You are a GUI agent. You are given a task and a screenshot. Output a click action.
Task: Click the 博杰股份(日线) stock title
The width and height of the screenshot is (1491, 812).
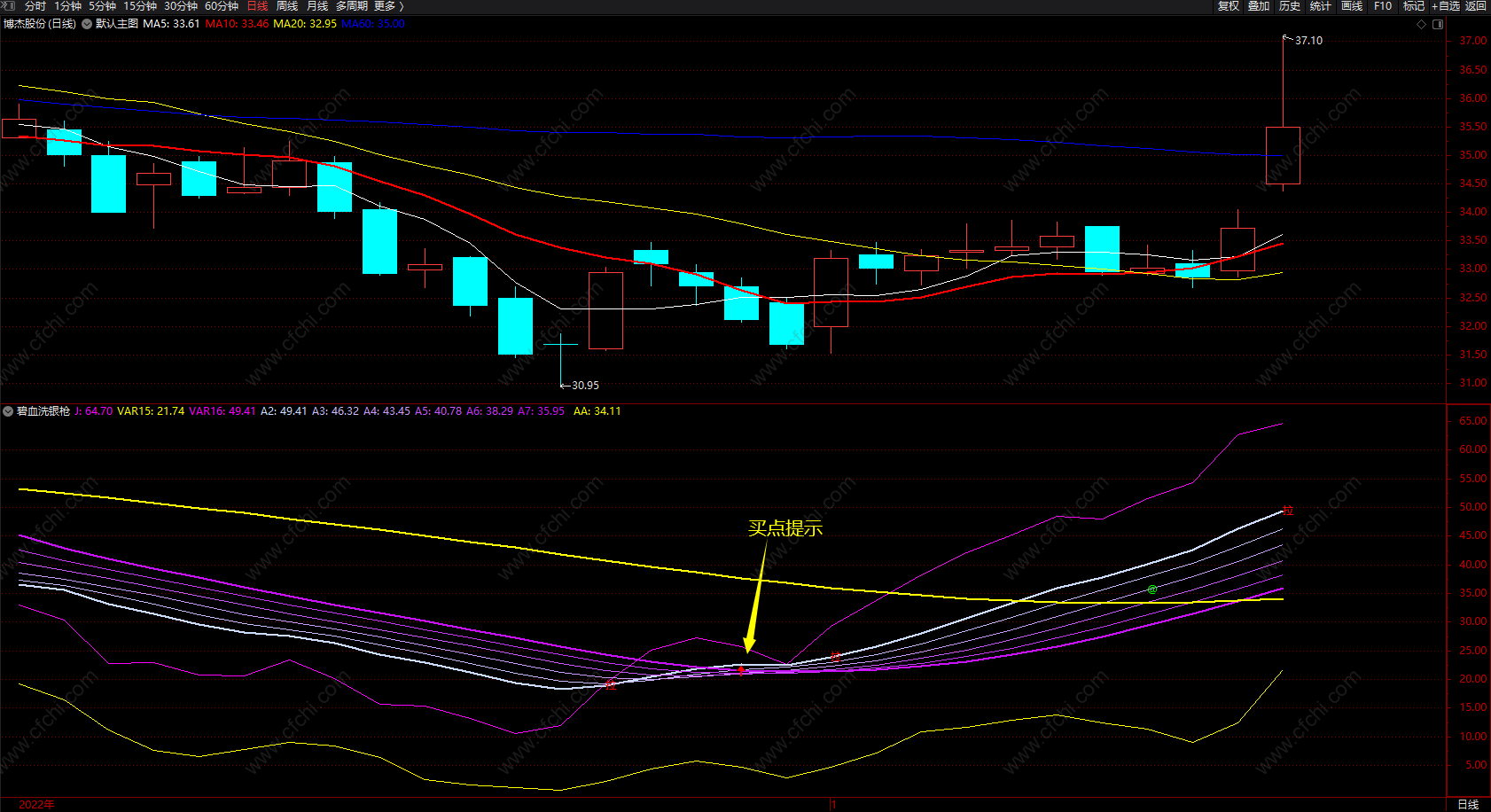point(40,24)
